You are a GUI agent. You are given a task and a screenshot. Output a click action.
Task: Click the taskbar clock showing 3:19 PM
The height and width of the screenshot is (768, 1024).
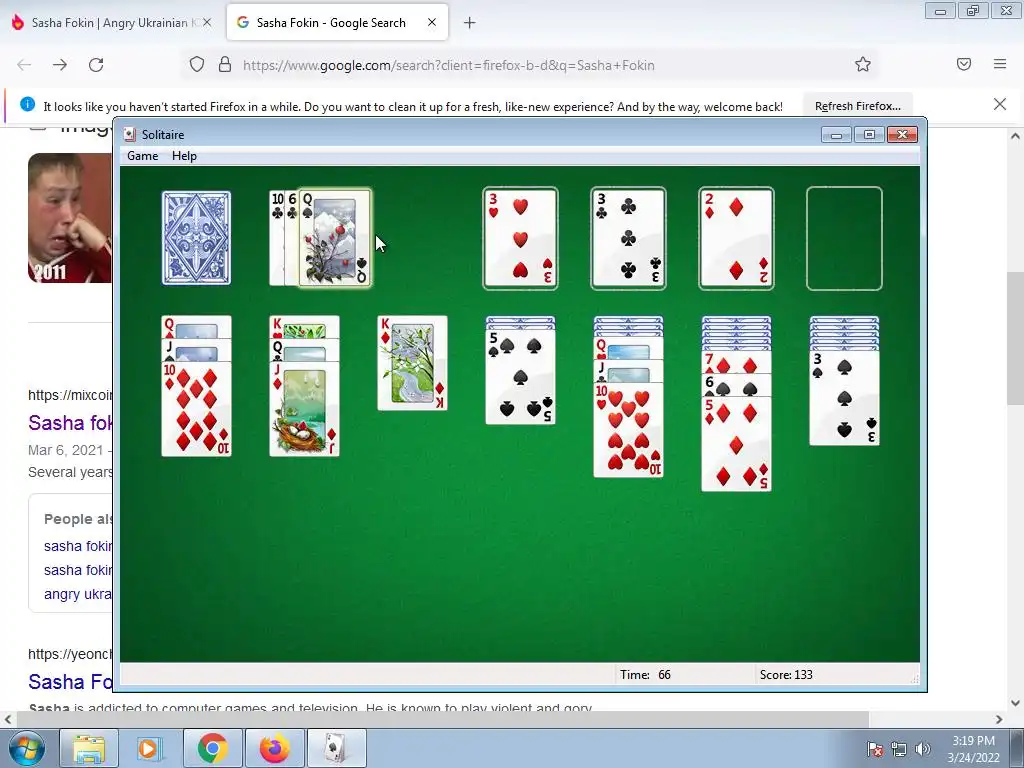click(x=973, y=749)
